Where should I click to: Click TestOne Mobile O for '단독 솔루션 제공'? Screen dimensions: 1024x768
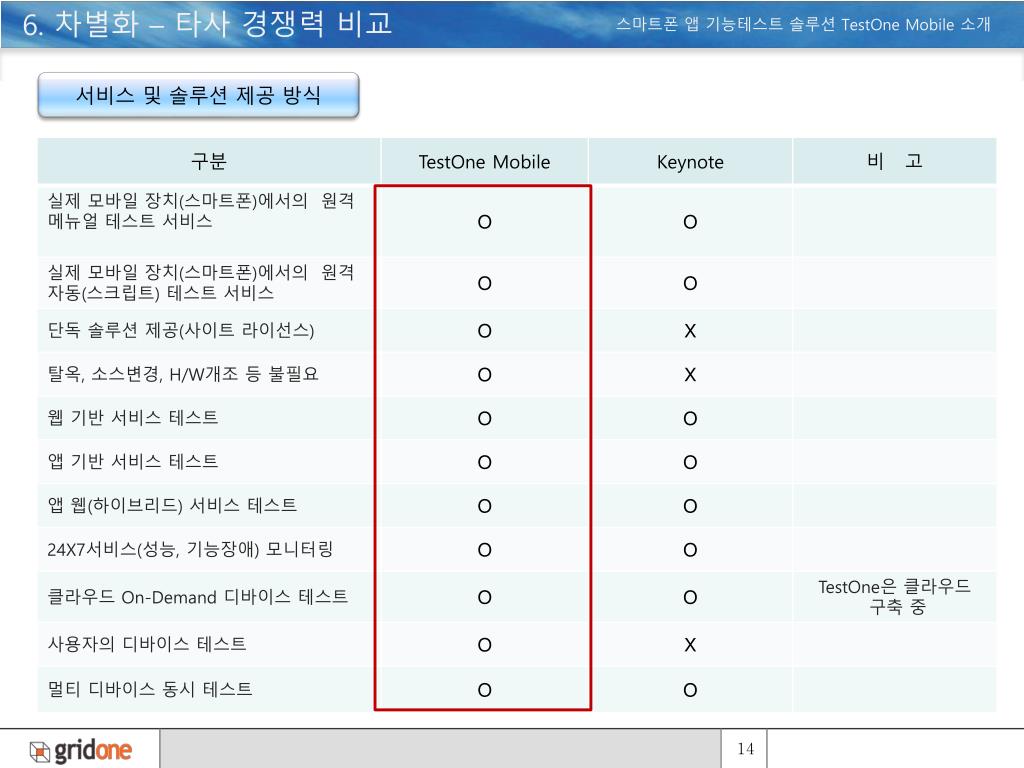pyautogui.click(x=485, y=331)
